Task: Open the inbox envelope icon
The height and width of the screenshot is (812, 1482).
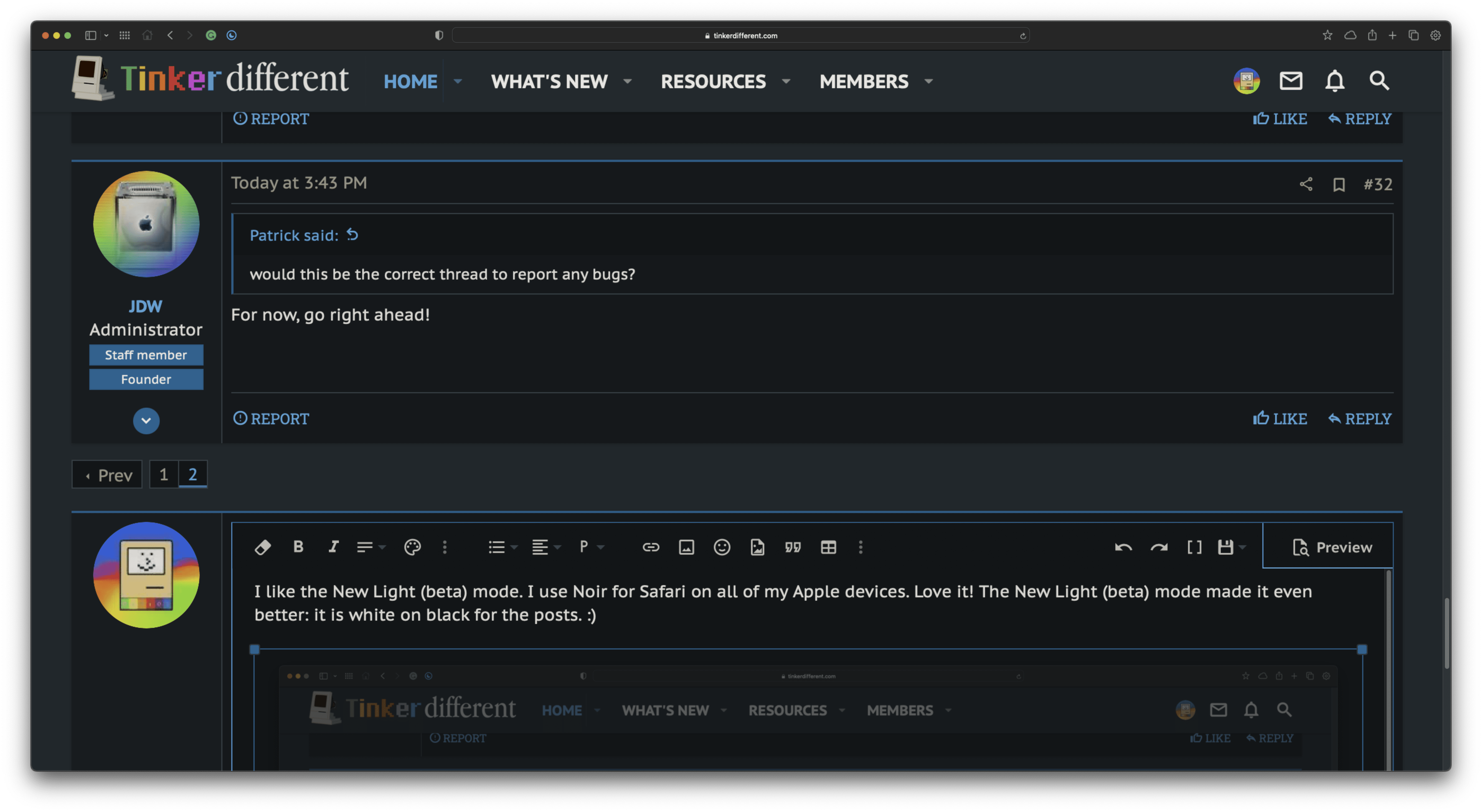Action: 1290,81
